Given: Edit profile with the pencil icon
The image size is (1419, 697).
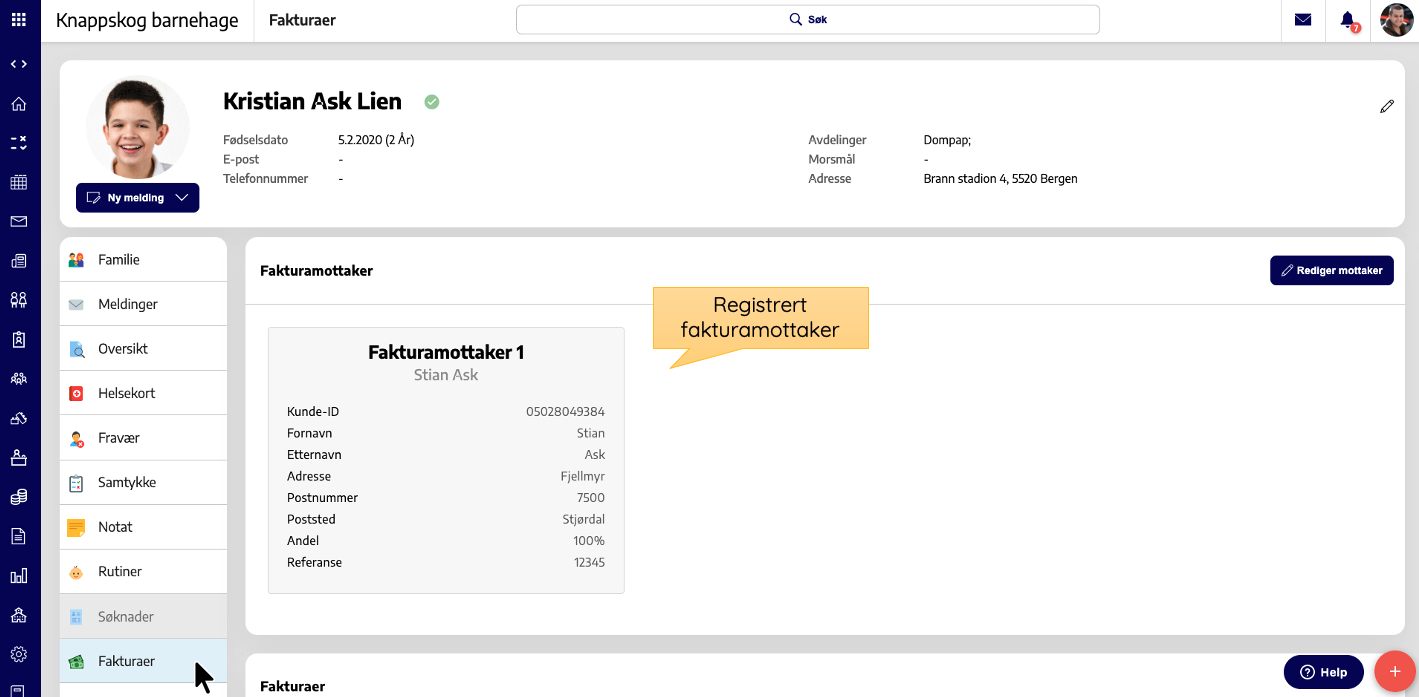Looking at the screenshot, I should coord(1387,106).
